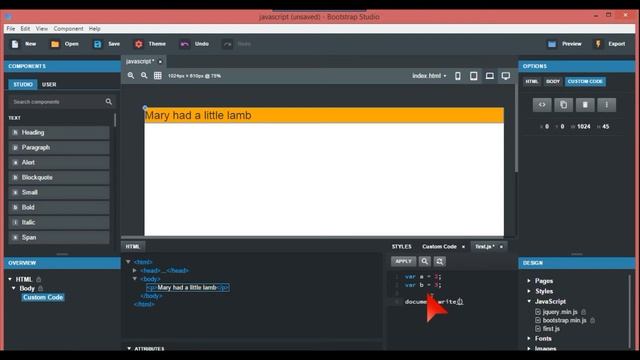
Task: Create a New design from the toolbar
Action: pyautogui.click(x=24, y=44)
